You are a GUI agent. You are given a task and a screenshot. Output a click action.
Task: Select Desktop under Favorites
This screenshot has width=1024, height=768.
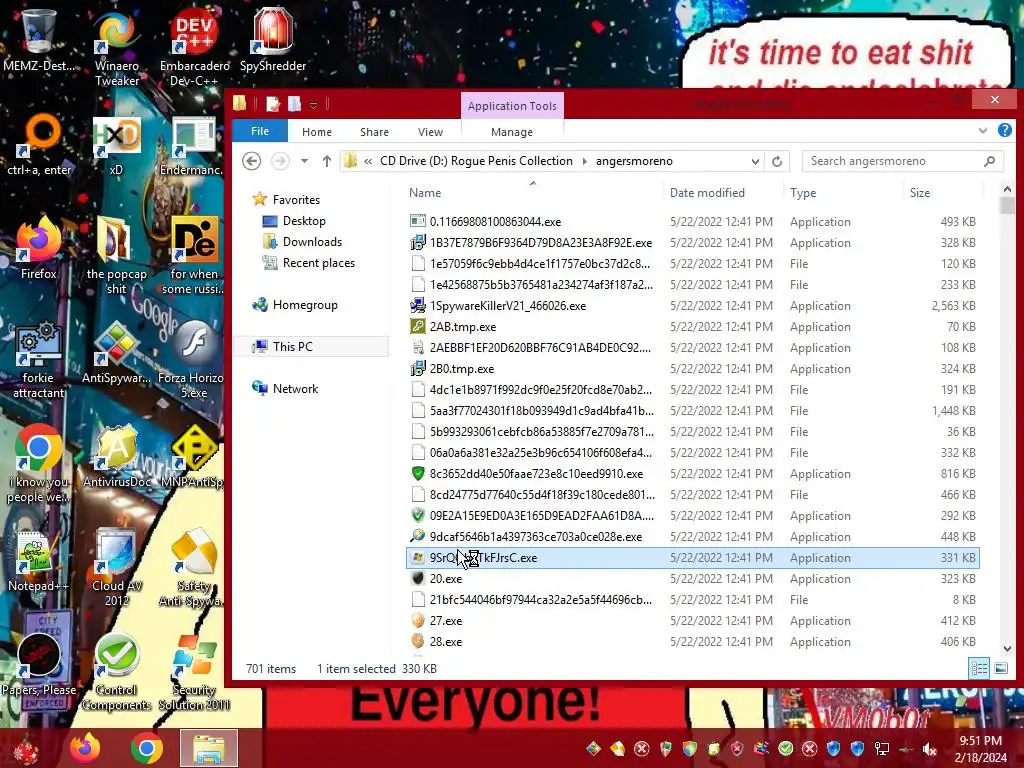(304, 221)
